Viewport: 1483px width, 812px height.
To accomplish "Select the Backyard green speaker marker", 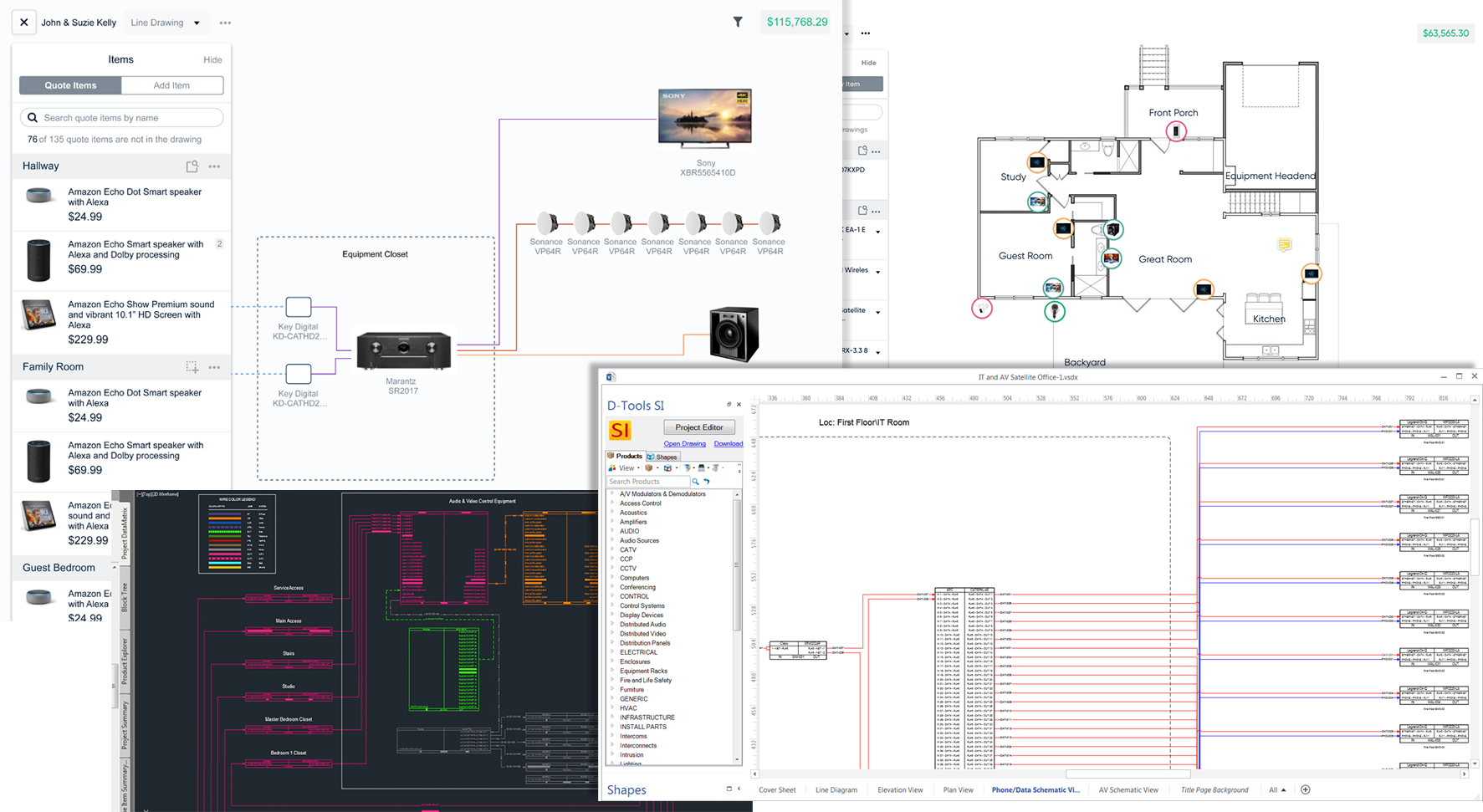I will 1055,312.
